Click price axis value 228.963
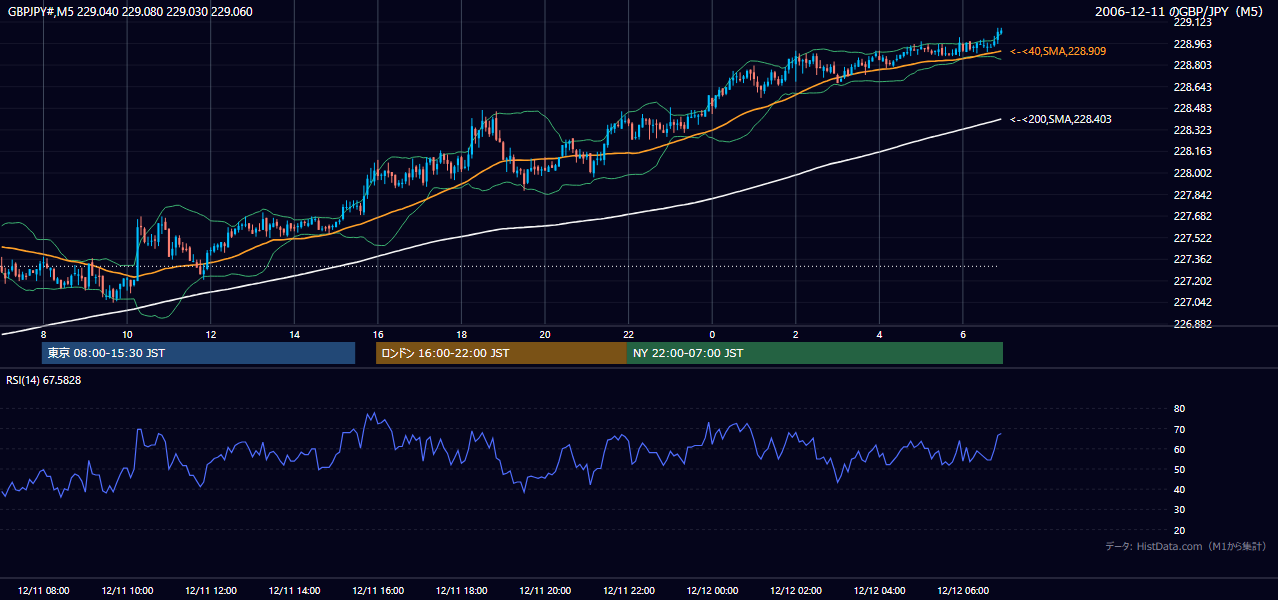Screen dimensions: 1278x600 1192,44
